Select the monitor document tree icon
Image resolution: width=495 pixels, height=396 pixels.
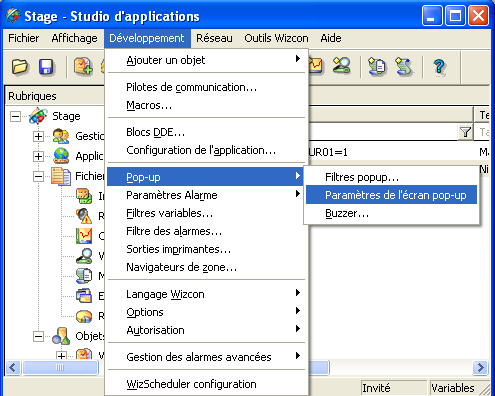(x=84, y=276)
